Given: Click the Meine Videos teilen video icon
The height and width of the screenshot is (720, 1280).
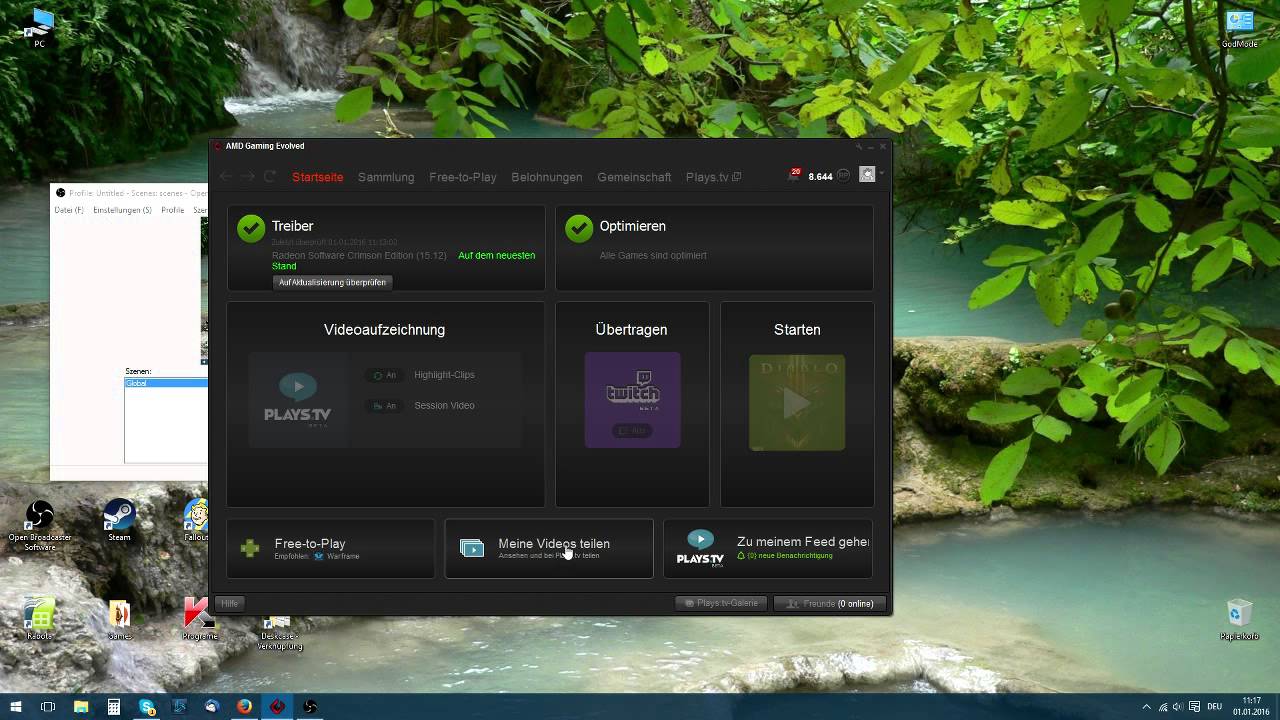Looking at the screenshot, I should point(472,548).
